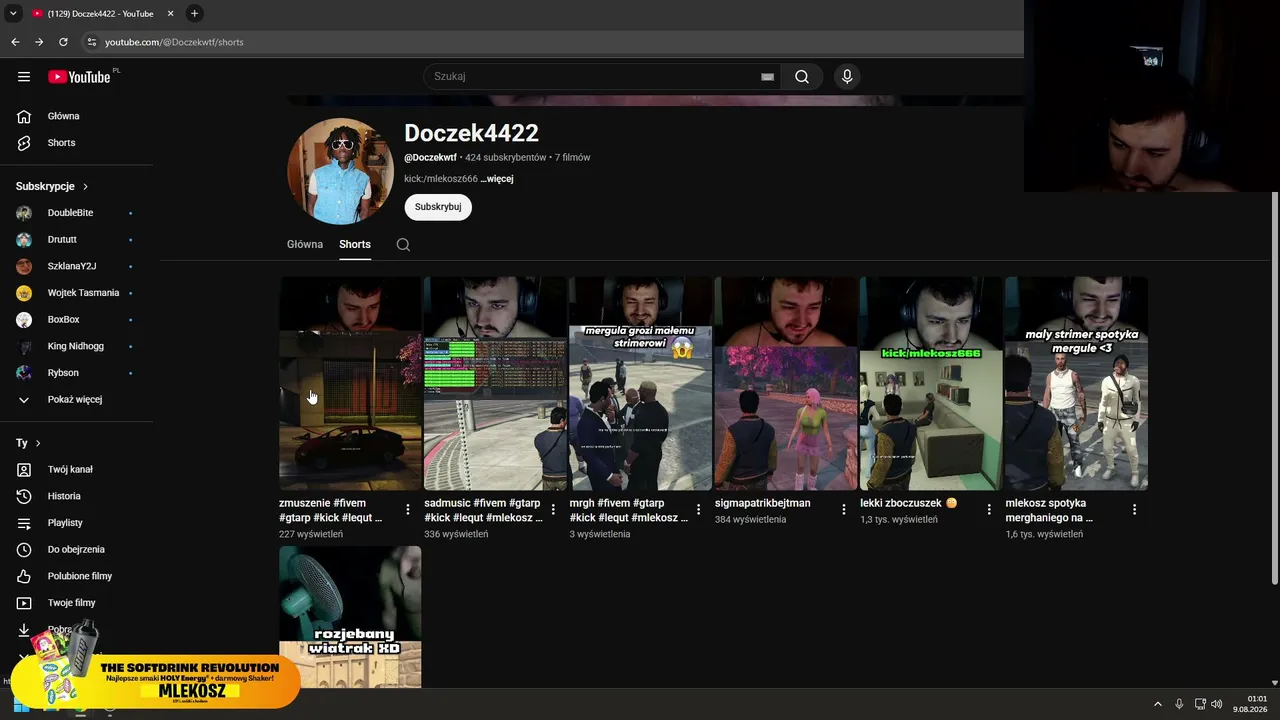Expand the Ty section header
This screenshot has height=720, width=1280.
(x=28, y=443)
